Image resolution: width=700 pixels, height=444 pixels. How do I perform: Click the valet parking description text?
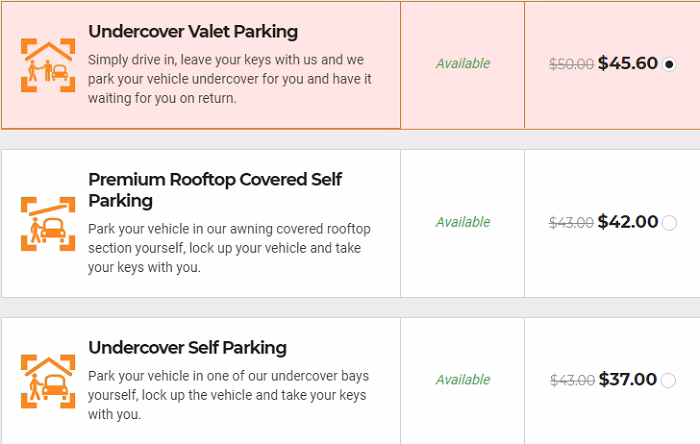230,78
